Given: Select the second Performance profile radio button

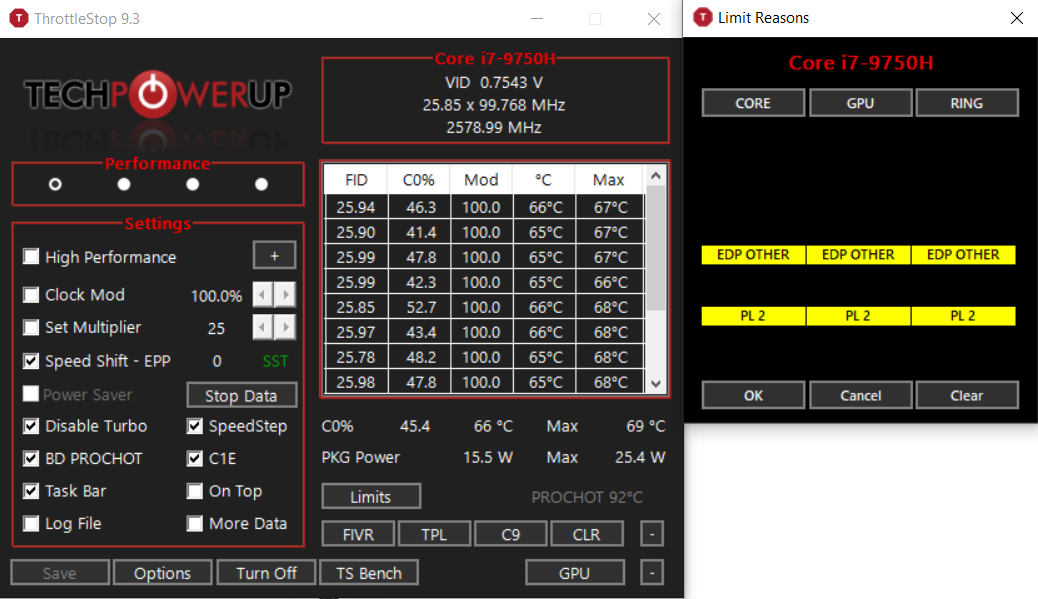Looking at the screenshot, I should 124,184.
